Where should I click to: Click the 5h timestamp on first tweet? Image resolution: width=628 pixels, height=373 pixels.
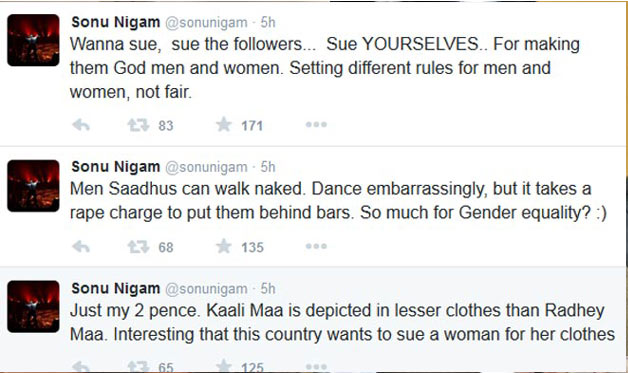pos(268,22)
